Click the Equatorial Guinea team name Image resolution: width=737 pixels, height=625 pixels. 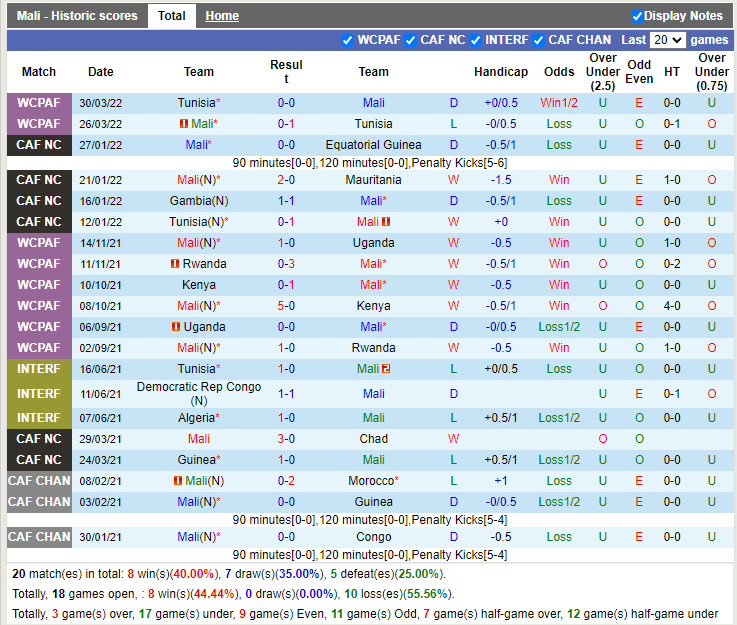(373, 145)
